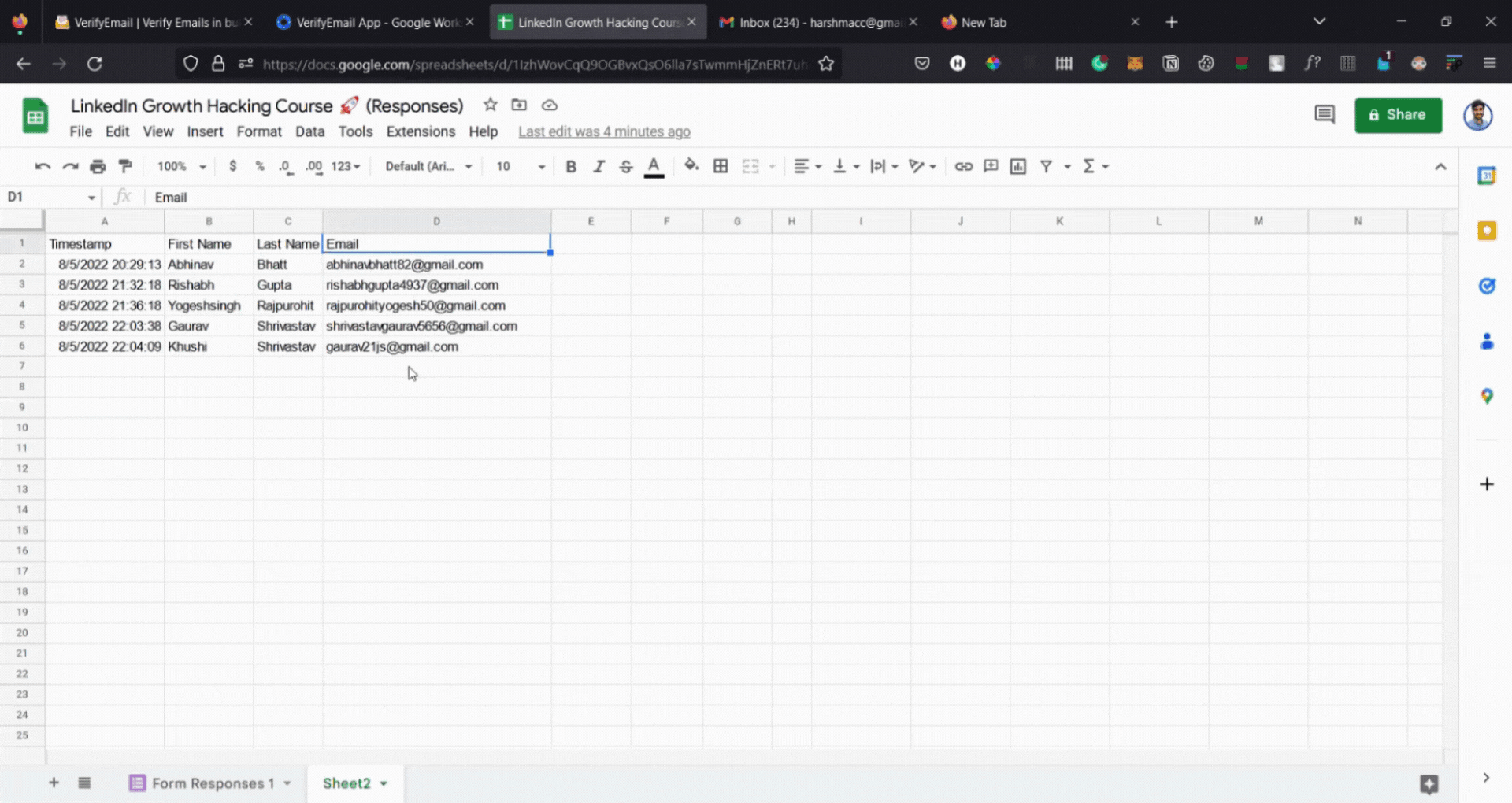Open the Edit menu

point(117,131)
